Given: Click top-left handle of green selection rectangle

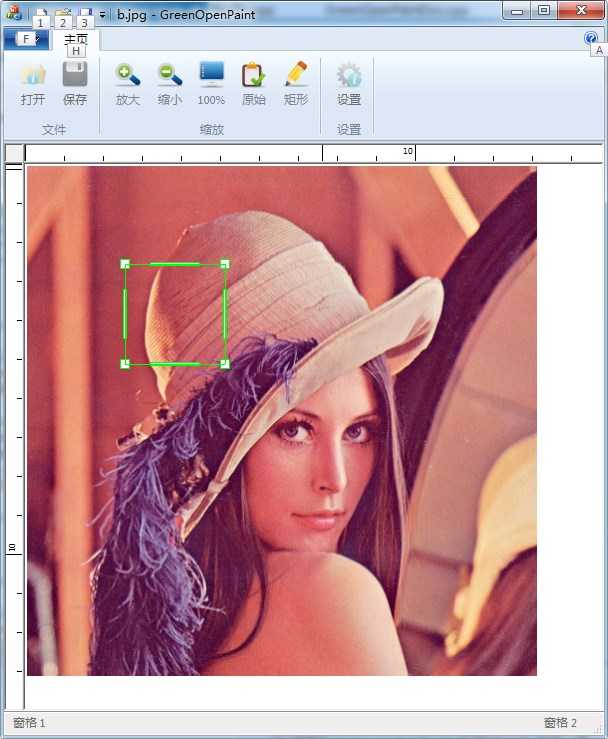Looking at the screenshot, I should click(x=125, y=264).
